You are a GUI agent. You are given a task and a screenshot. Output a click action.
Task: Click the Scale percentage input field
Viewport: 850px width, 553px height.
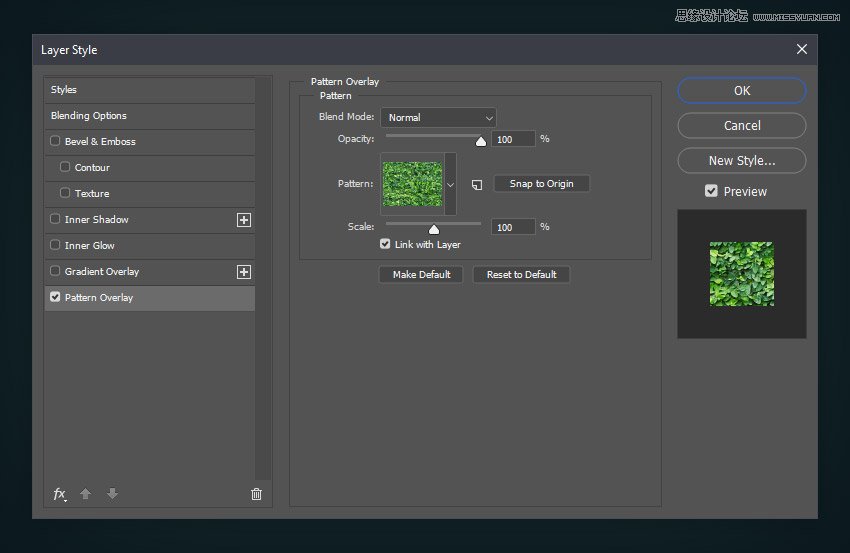(x=513, y=227)
